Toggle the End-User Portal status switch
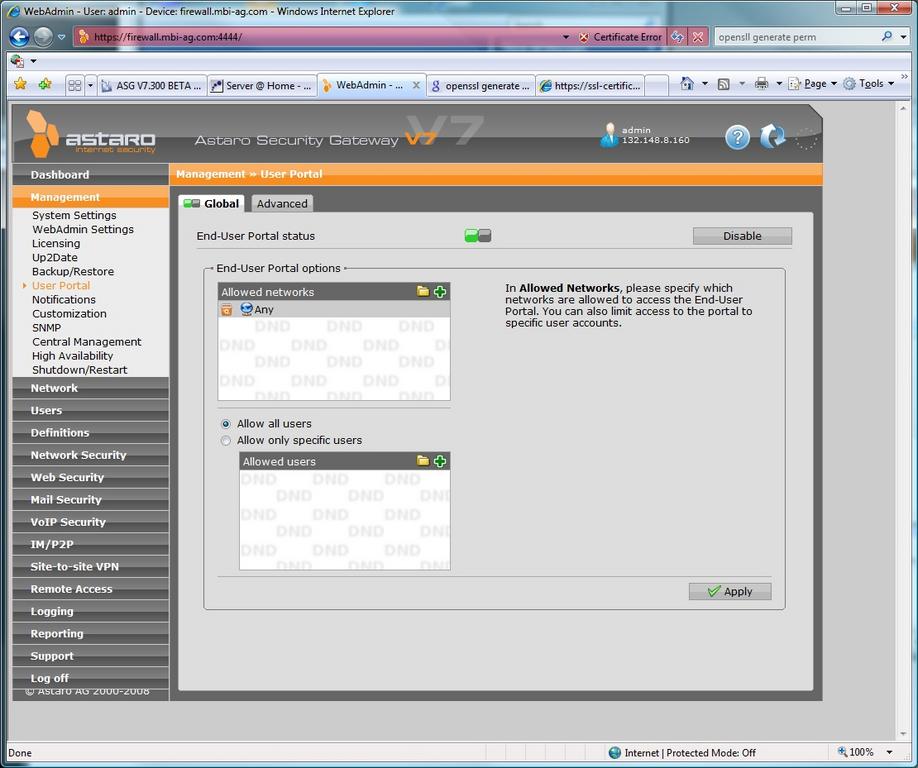The image size is (918, 768). (478, 236)
